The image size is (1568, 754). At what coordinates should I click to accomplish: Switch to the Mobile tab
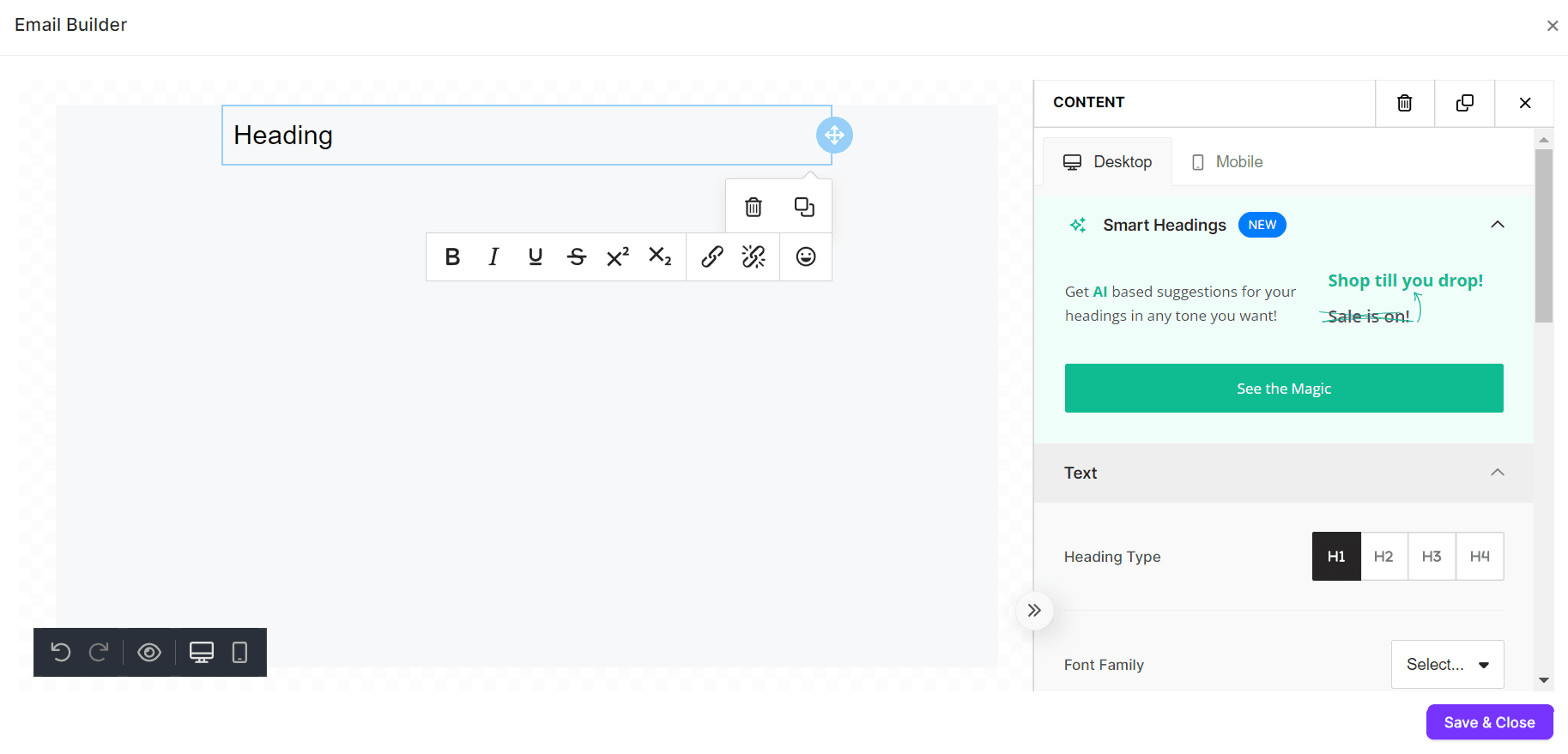coord(1227,162)
